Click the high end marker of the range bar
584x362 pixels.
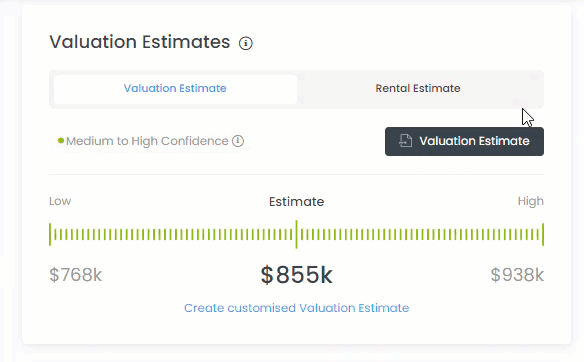[543, 234]
